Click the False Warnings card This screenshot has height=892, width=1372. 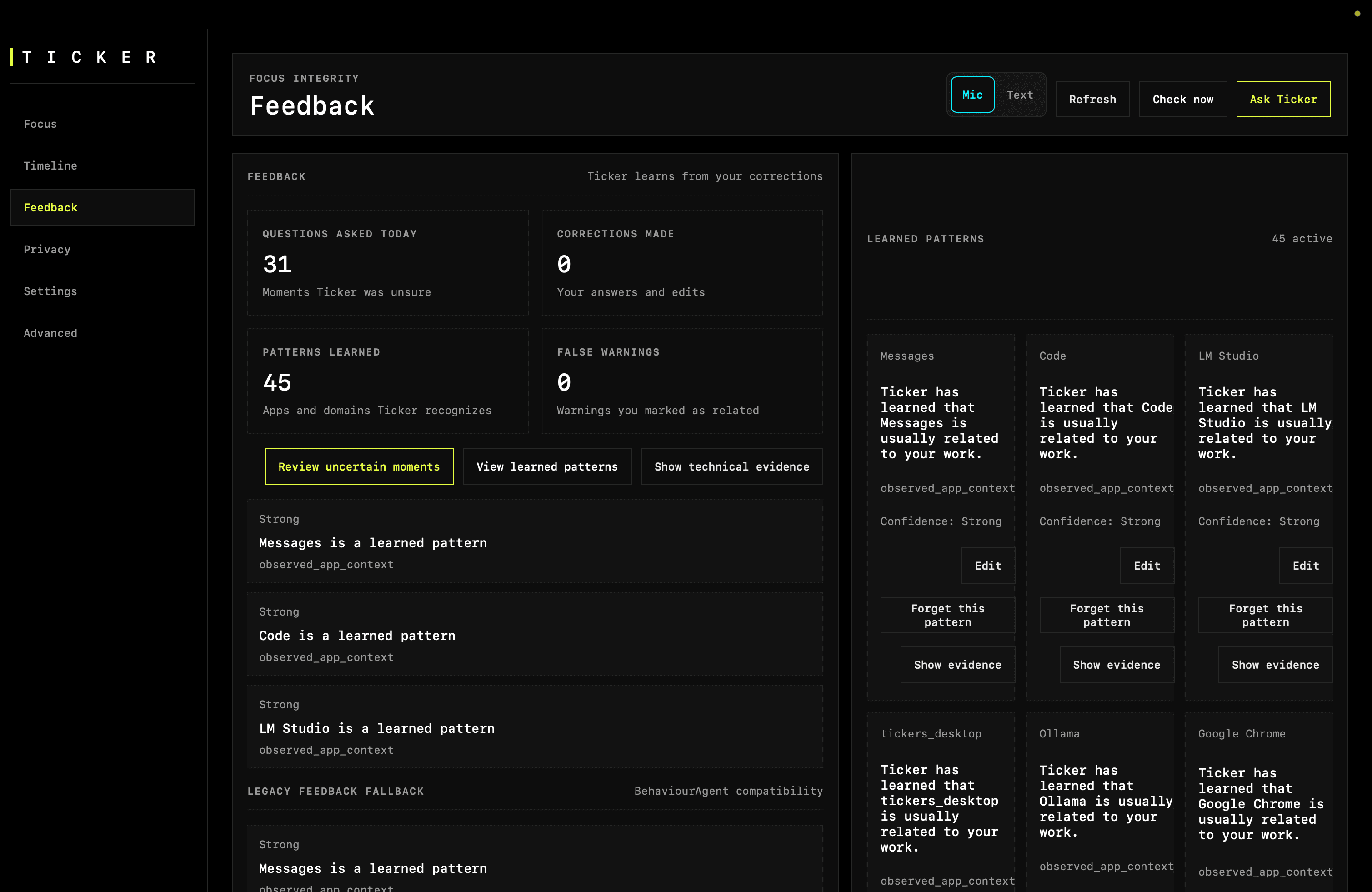pos(682,381)
